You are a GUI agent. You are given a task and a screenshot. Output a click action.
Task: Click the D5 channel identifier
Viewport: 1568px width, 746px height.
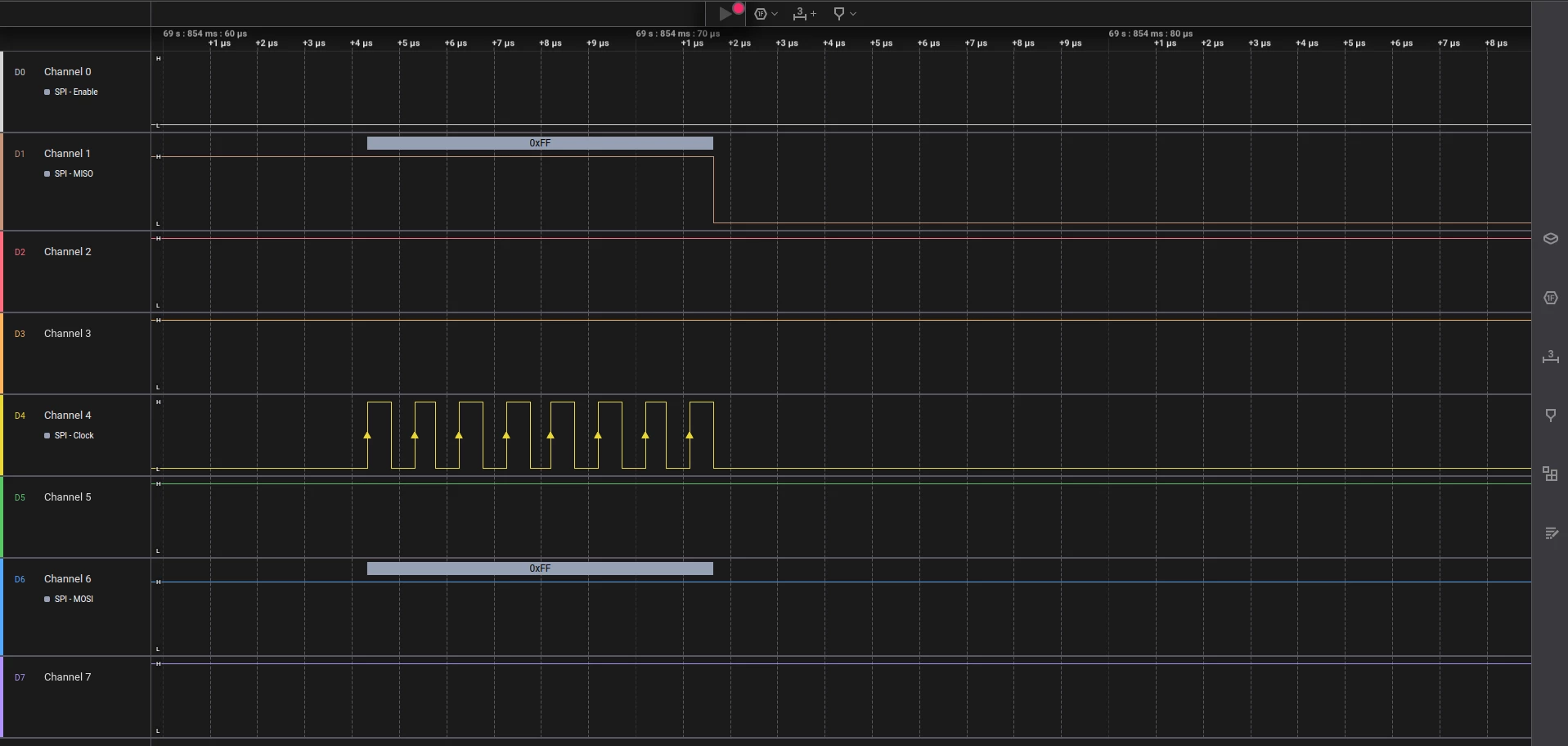[20, 497]
